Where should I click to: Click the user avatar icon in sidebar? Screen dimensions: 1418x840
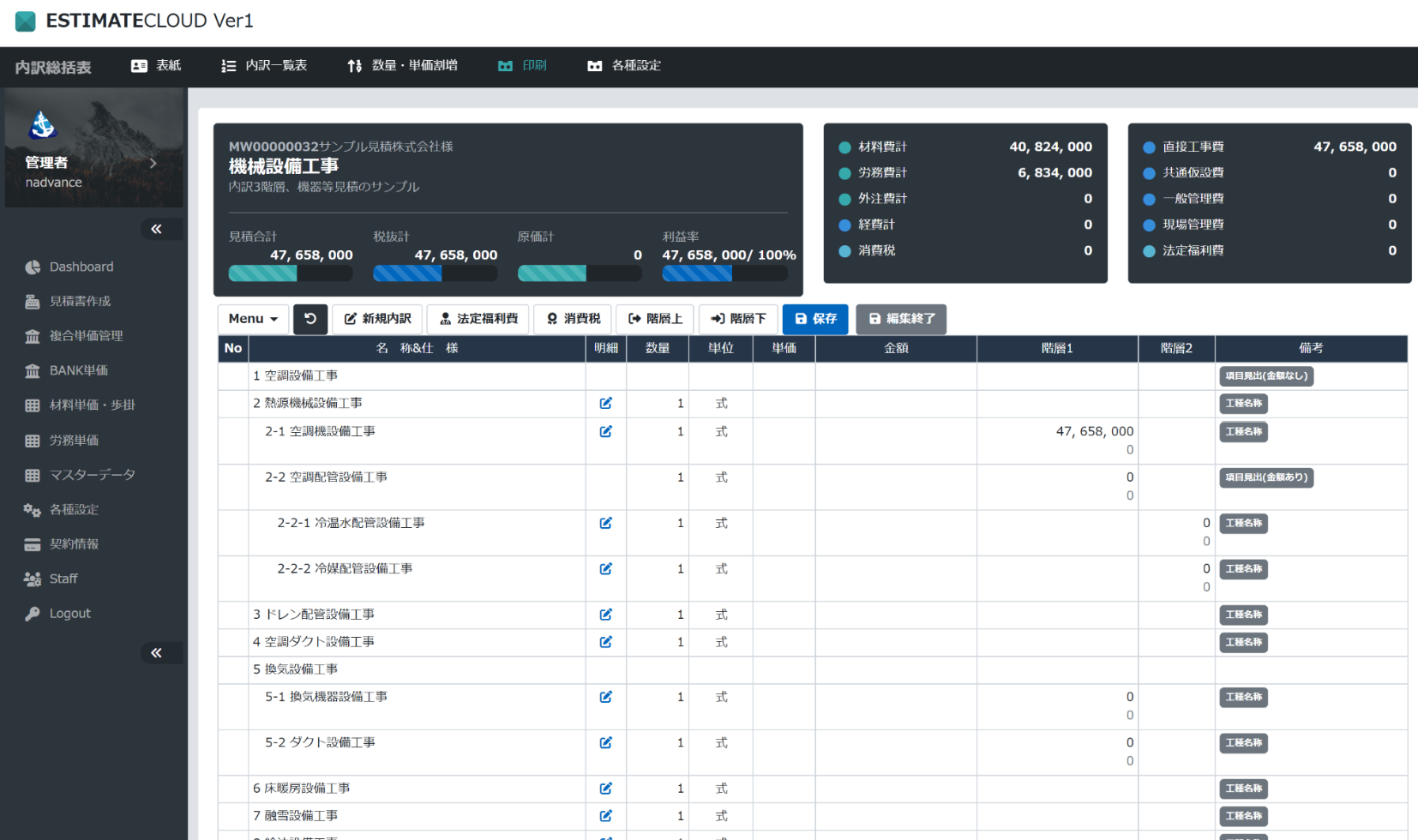(43, 125)
